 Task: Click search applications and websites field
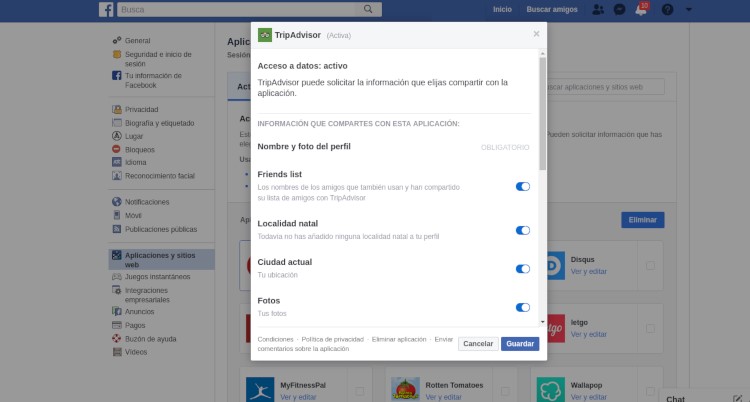click(605, 87)
